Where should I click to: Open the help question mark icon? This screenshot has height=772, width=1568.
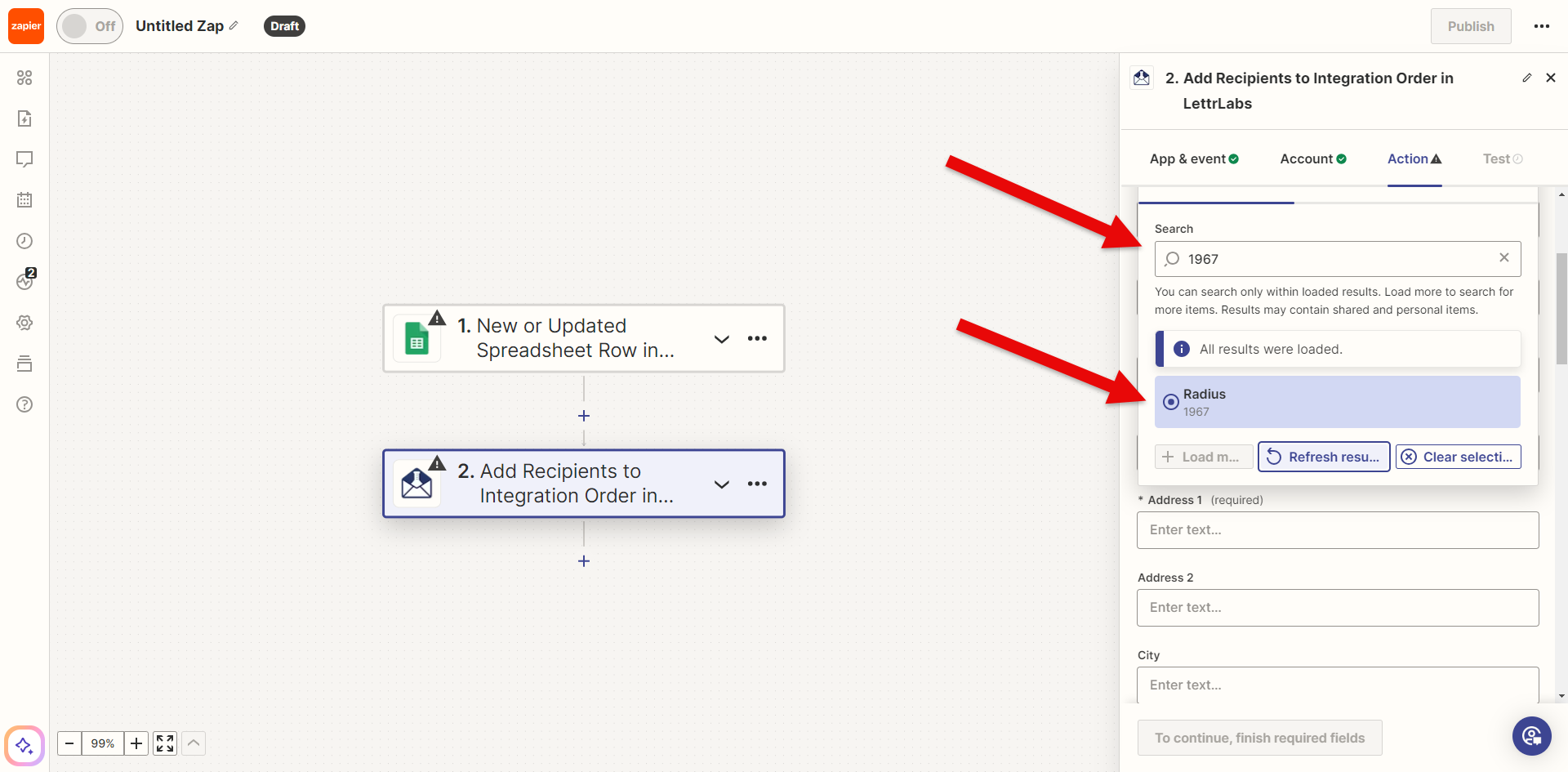point(24,404)
